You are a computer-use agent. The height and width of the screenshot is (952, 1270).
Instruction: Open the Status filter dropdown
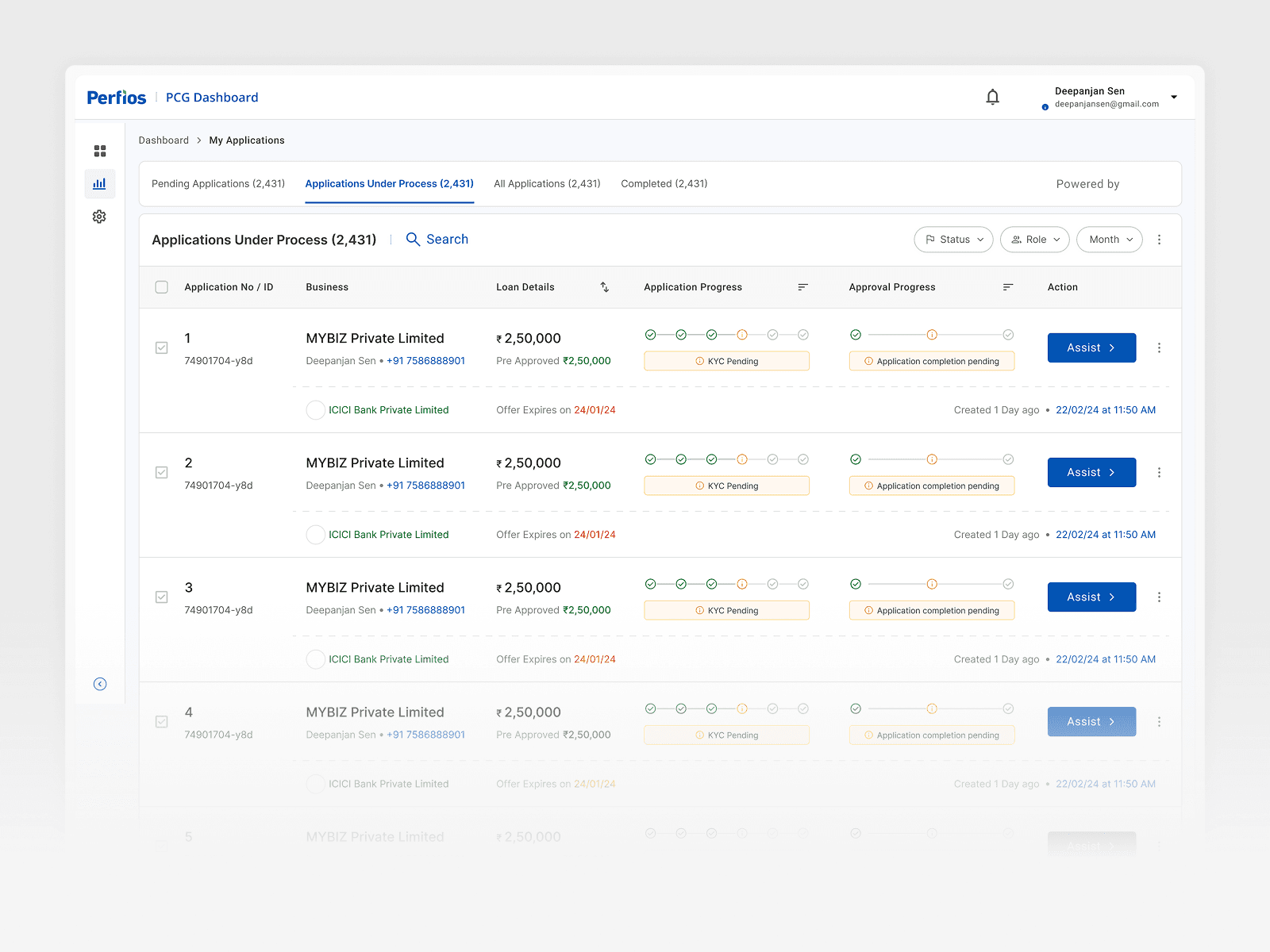[953, 240]
